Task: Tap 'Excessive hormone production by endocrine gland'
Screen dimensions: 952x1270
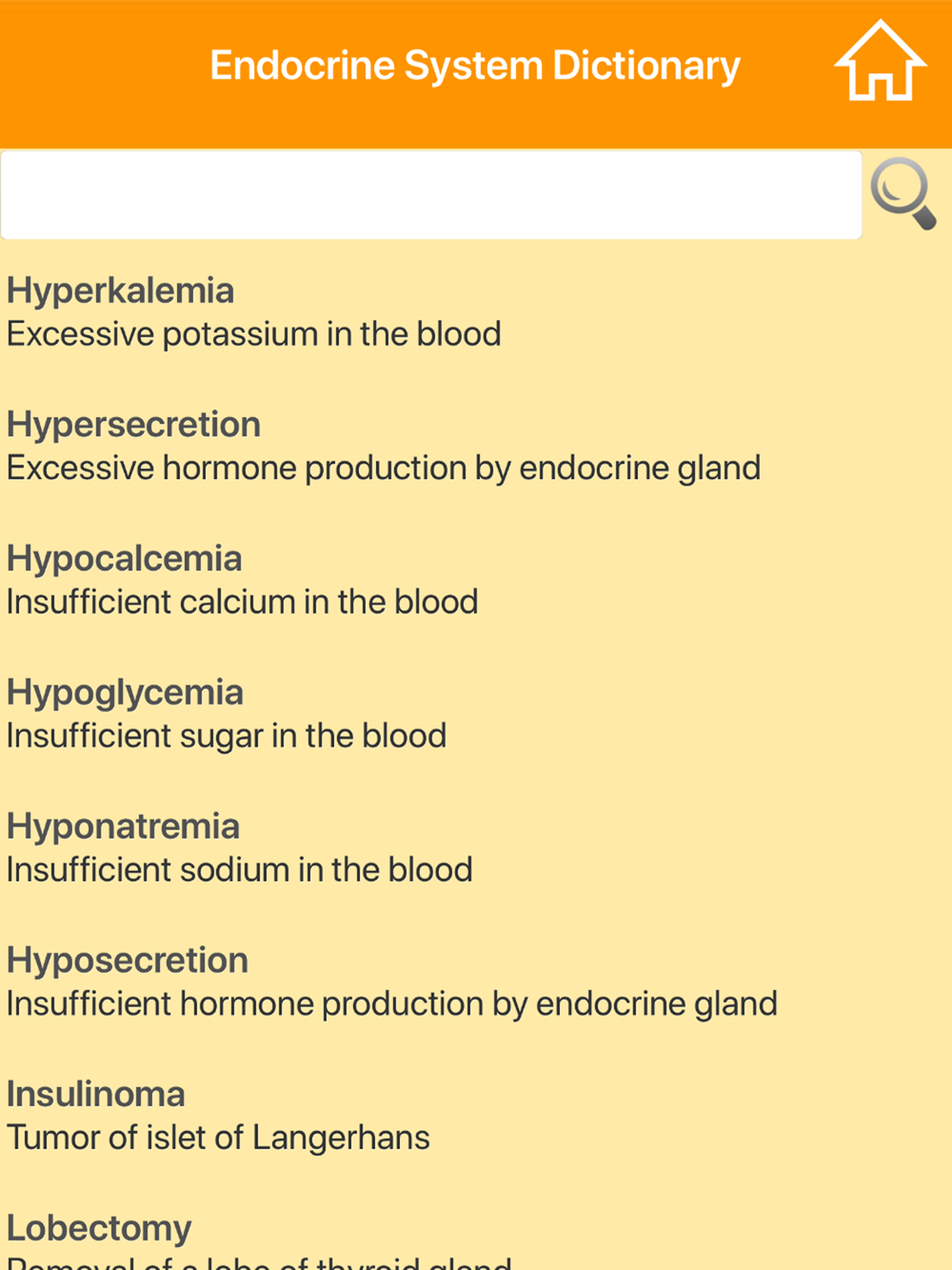Action: [x=384, y=468]
